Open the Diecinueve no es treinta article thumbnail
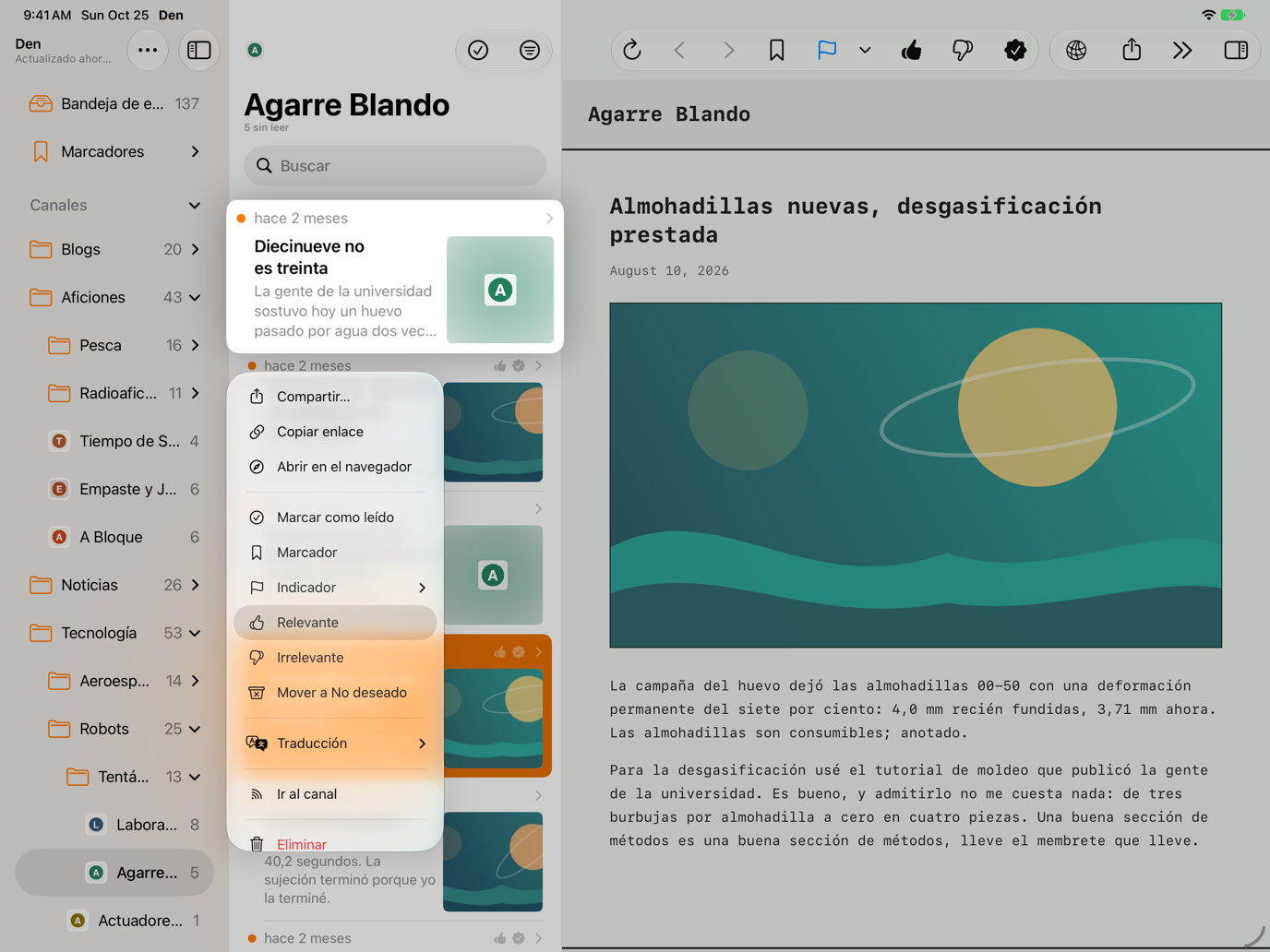This screenshot has height=952, width=1270. coord(500,290)
